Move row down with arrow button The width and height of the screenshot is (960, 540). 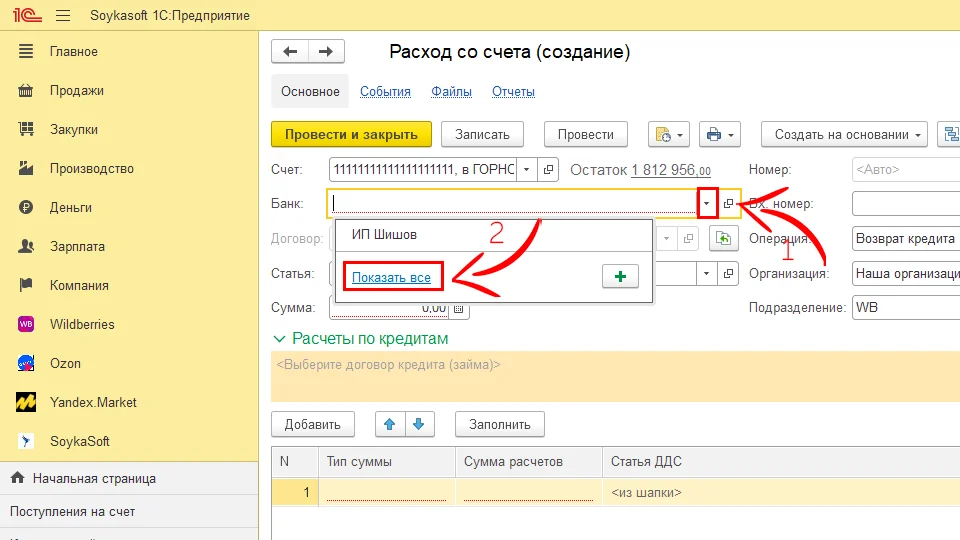coord(419,424)
